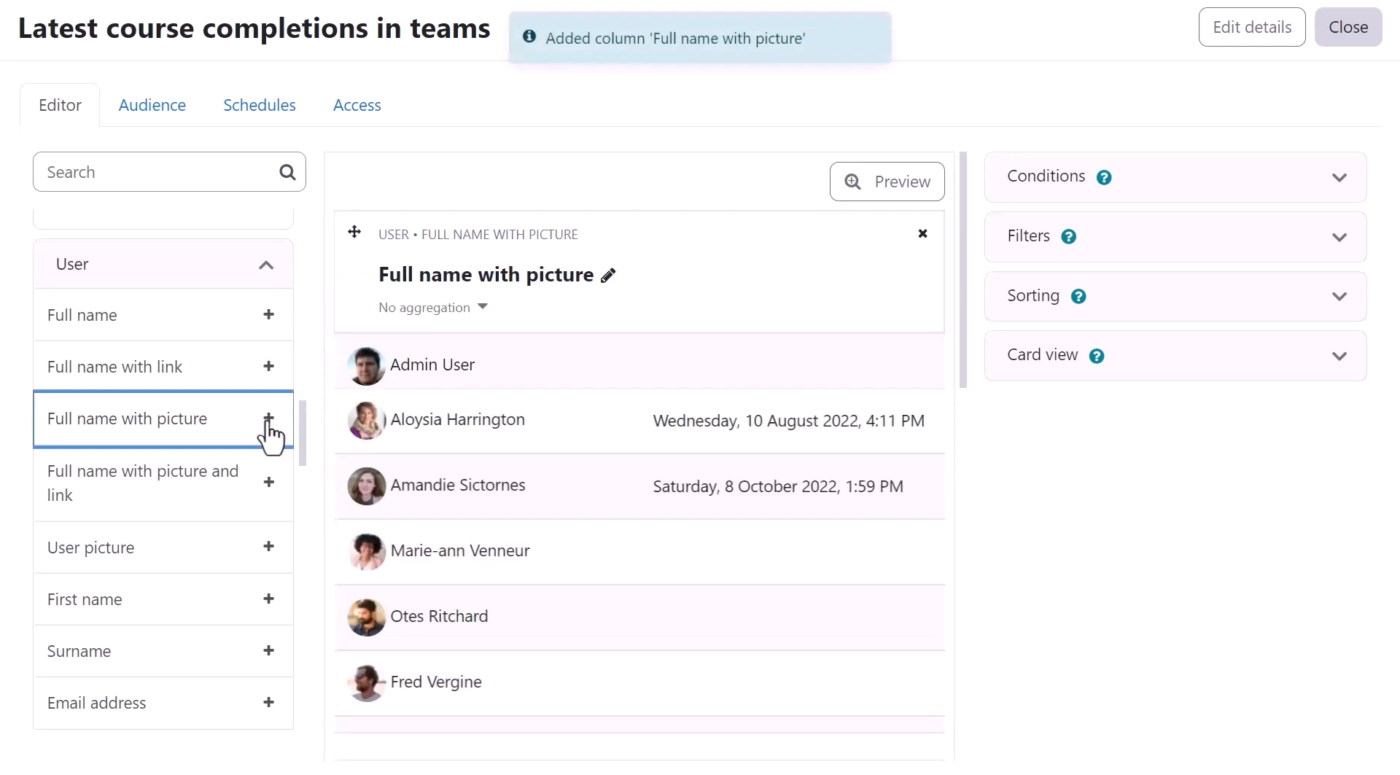Screen dimensions: 1400x775
Task: Open the No aggregation dropdown
Action: [433, 307]
